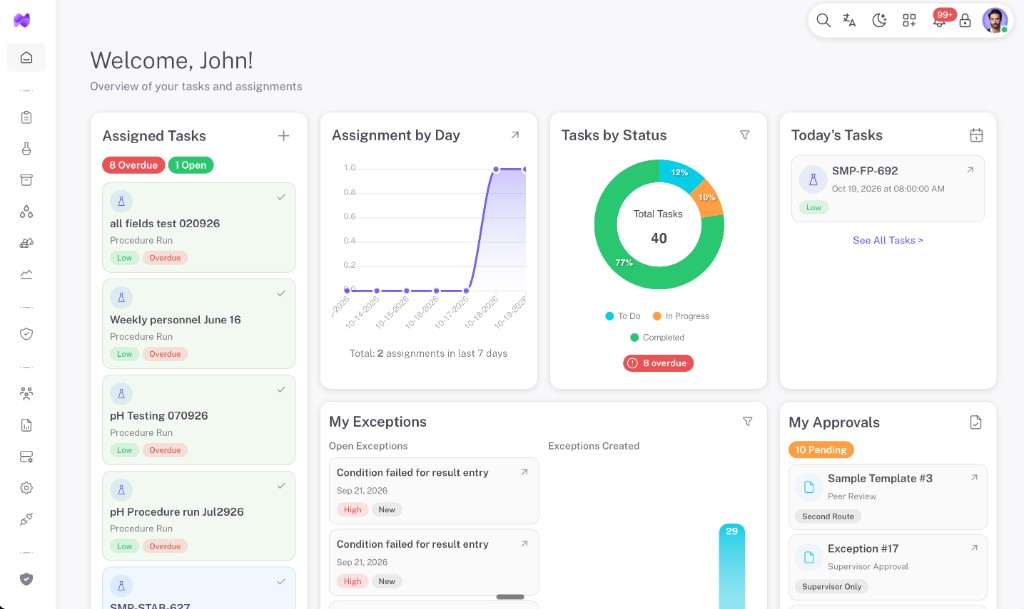
Task: Click the red '8 overdue' button
Action: (x=658, y=363)
